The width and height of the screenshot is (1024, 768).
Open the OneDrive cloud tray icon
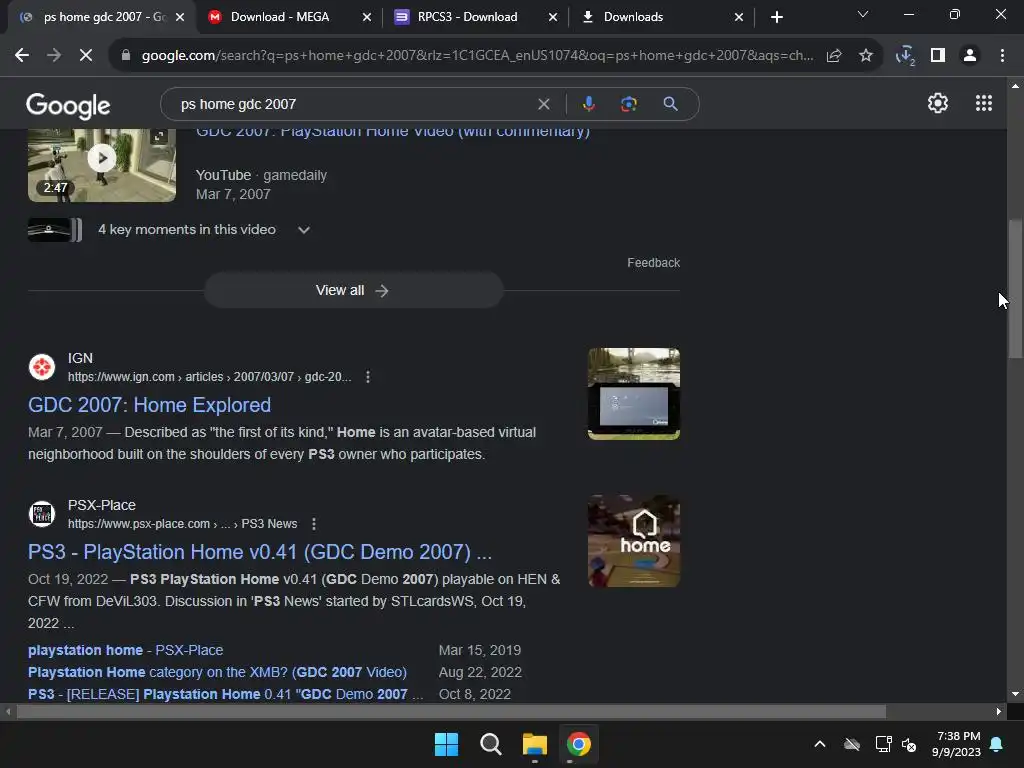(x=852, y=744)
